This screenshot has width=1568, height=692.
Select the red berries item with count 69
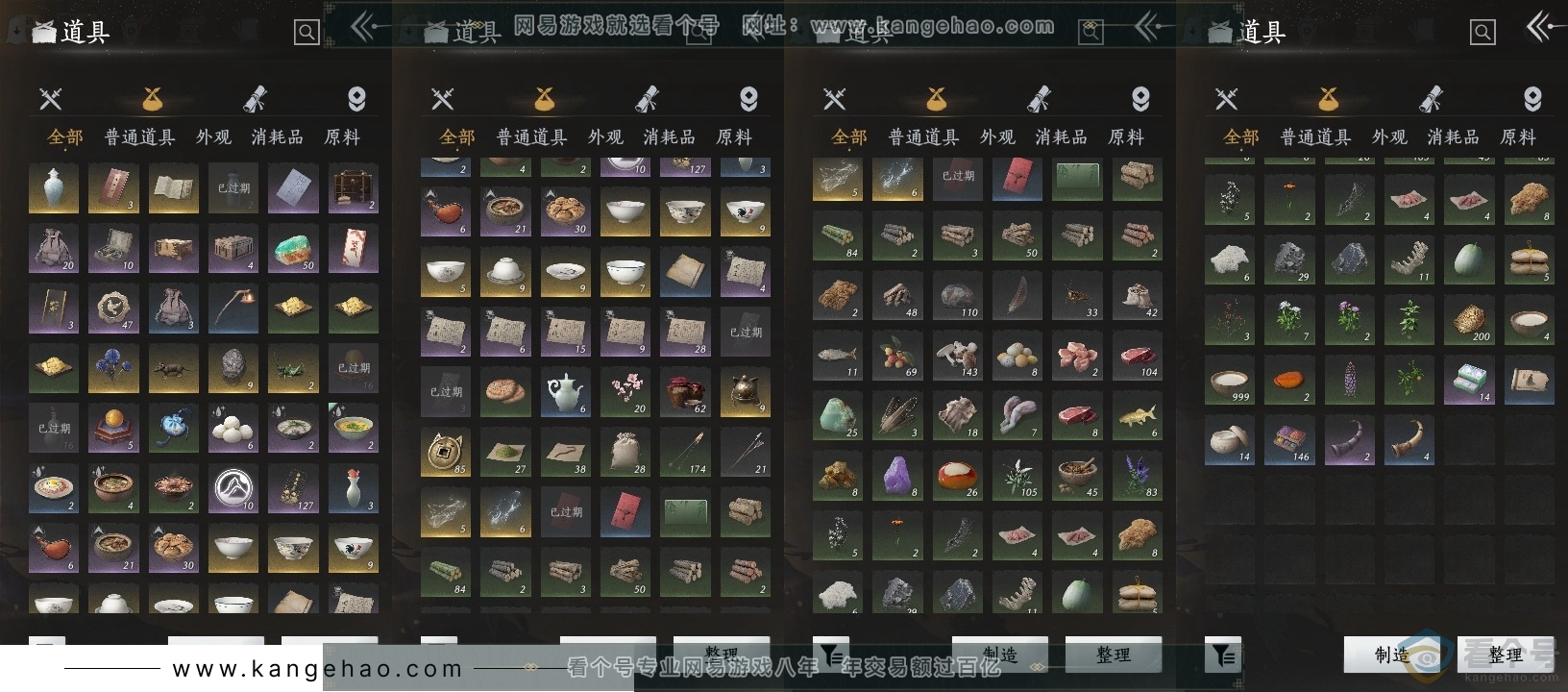tap(897, 356)
